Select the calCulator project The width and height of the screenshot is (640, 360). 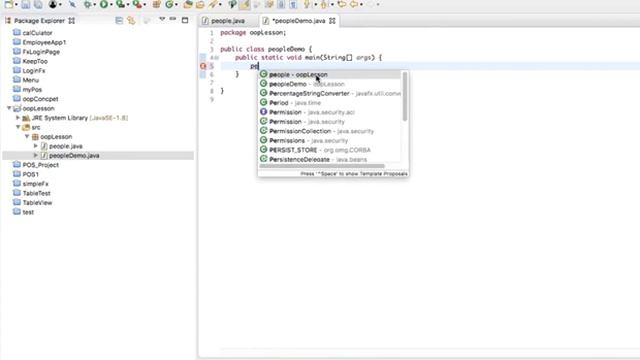[x=33, y=33]
